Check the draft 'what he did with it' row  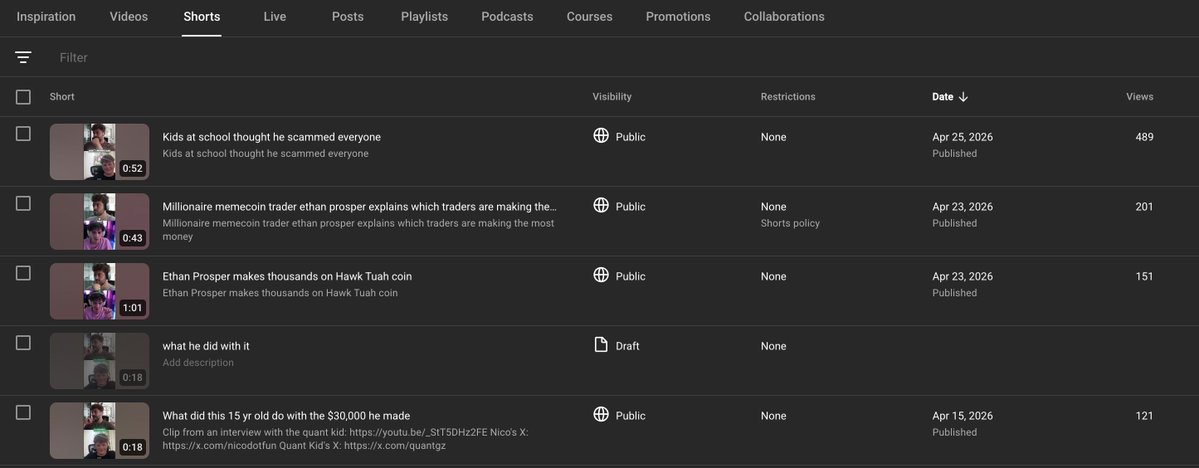23,343
